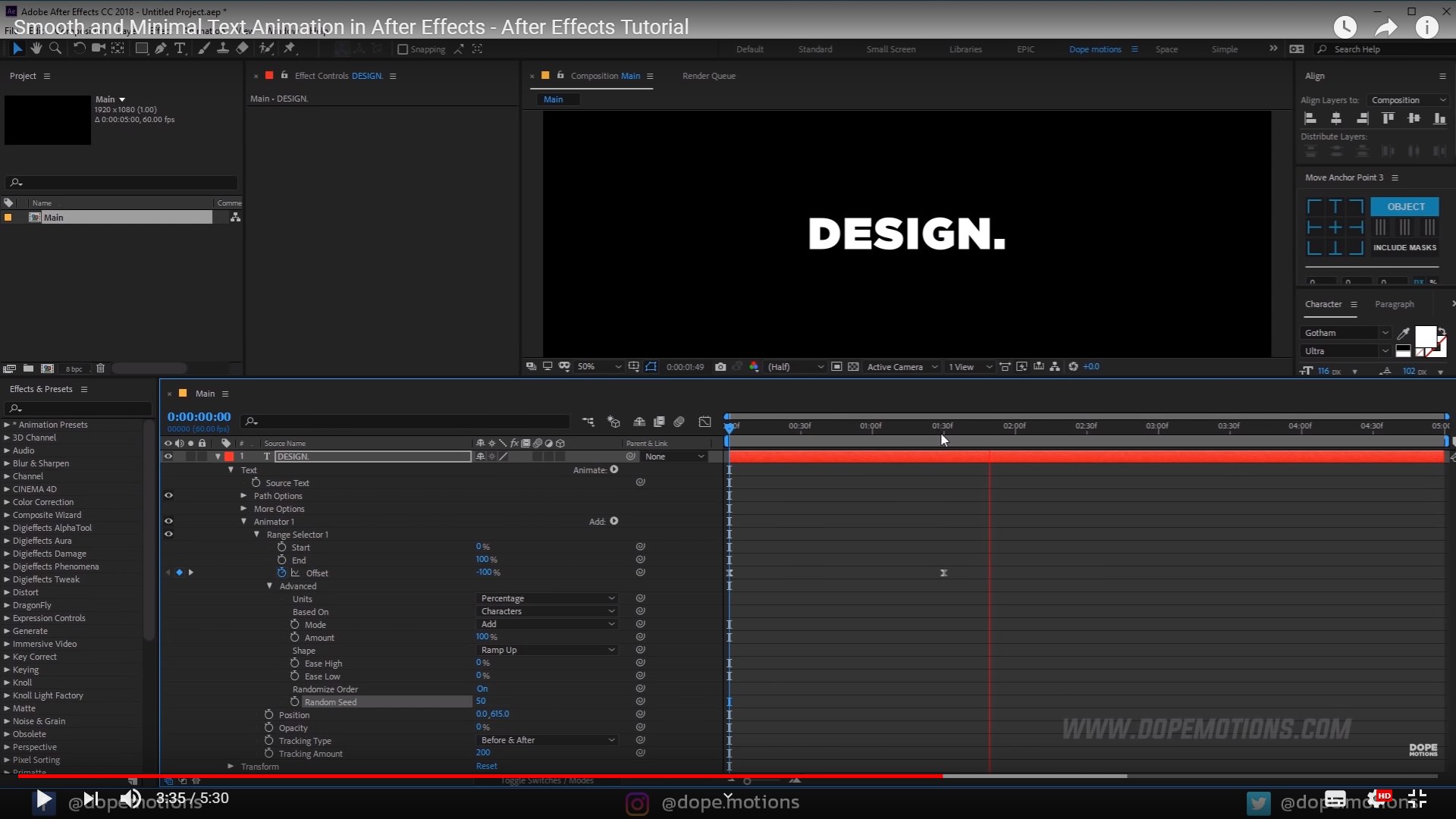
Task: Toggle the End property stopwatch
Action: pyautogui.click(x=281, y=560)
